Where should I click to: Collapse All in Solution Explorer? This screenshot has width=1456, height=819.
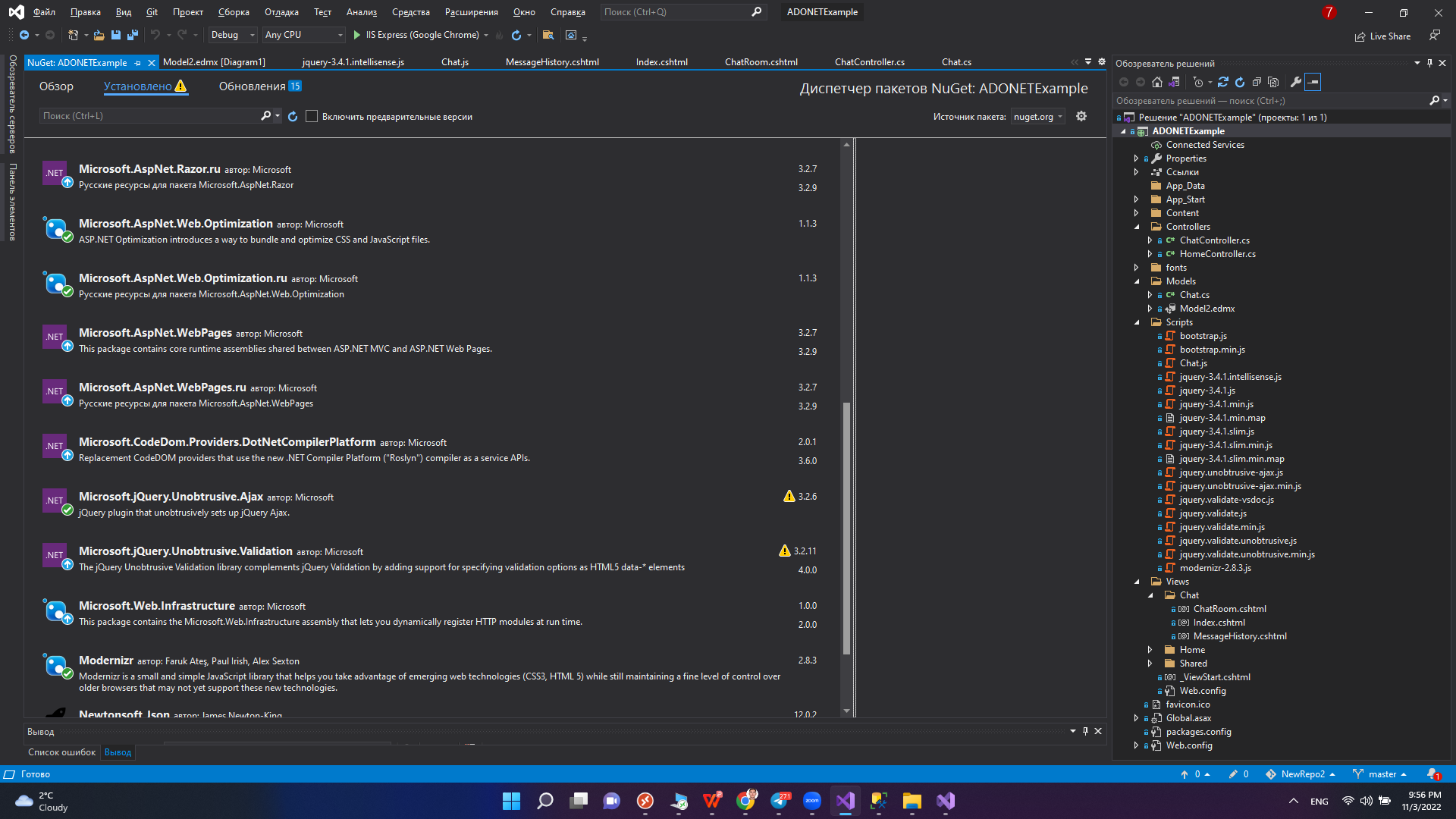click(1257, 82)
